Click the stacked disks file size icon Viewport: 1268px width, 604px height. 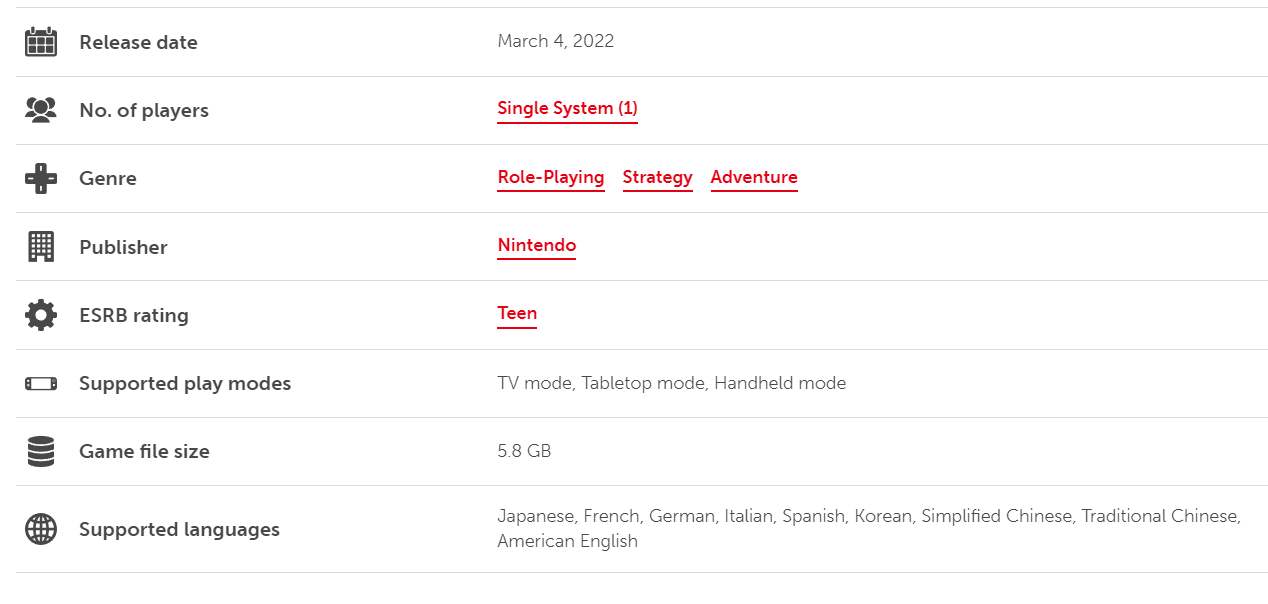coord(41,451)
